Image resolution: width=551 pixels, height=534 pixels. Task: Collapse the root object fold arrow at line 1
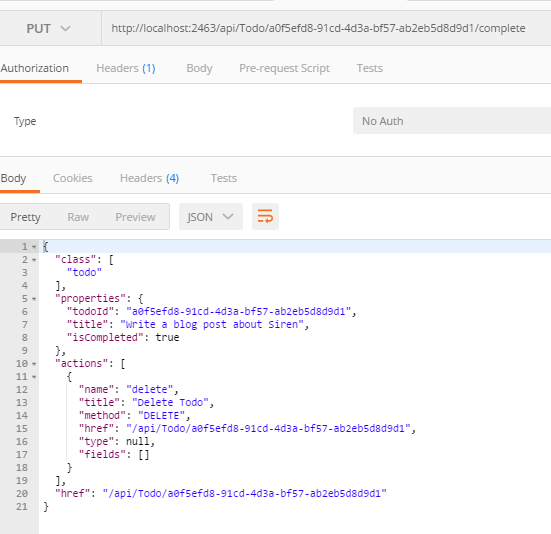pyautogui.click(x=34, y=247)
